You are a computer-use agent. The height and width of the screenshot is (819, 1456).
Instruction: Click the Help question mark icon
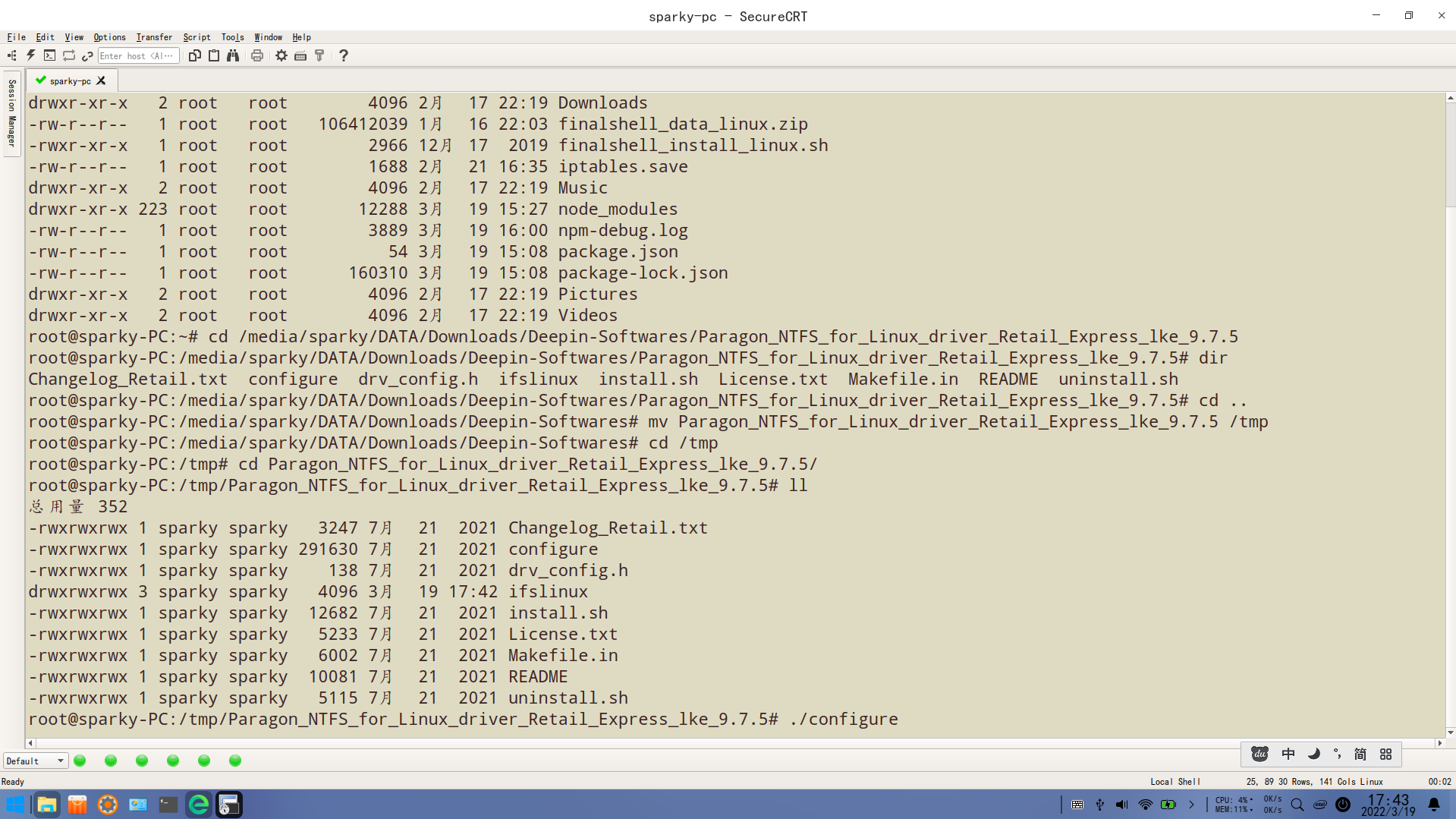(344, 55)
